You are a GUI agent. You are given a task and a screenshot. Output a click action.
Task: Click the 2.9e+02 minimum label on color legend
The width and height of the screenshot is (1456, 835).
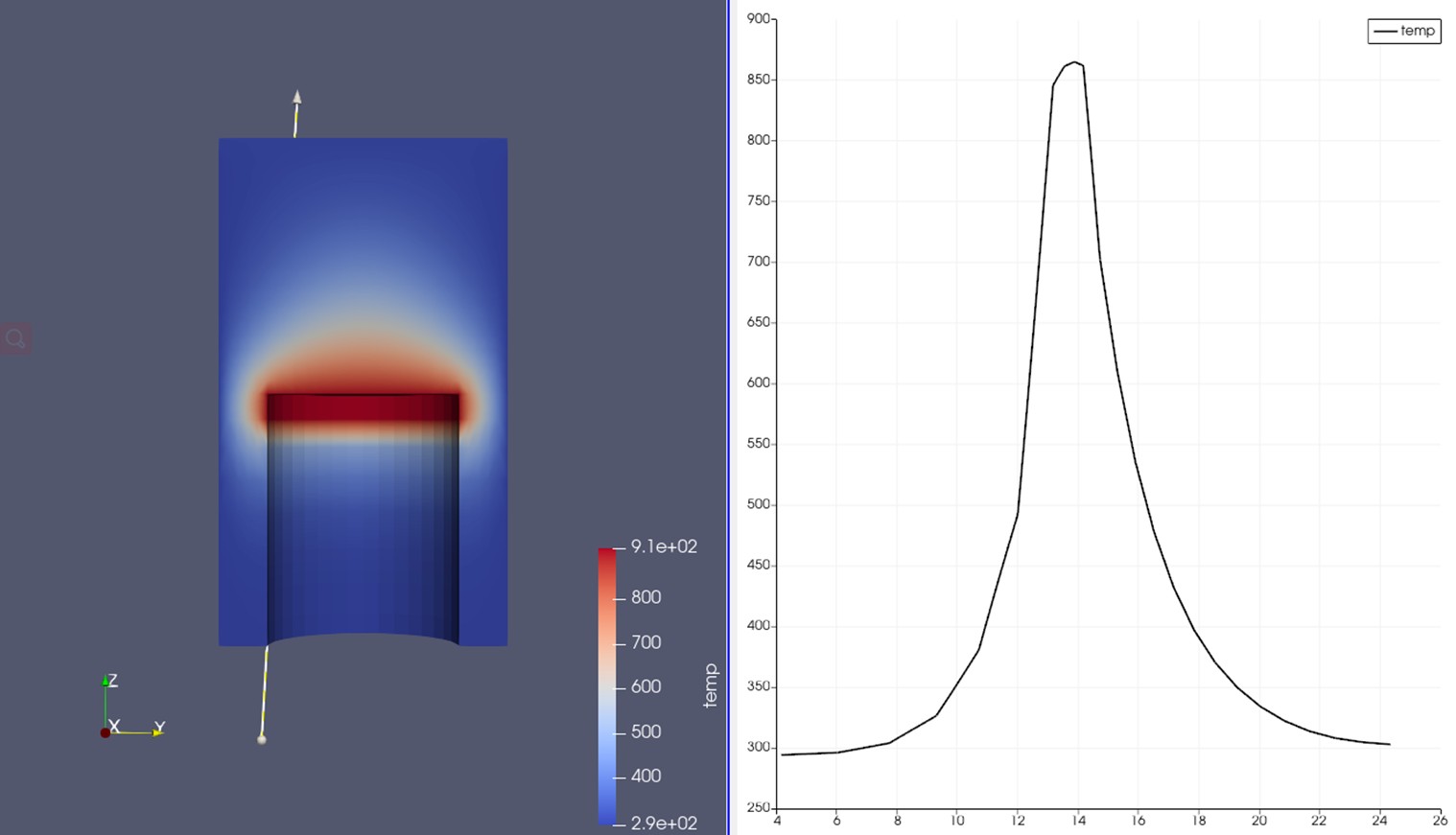click(662, 822)
